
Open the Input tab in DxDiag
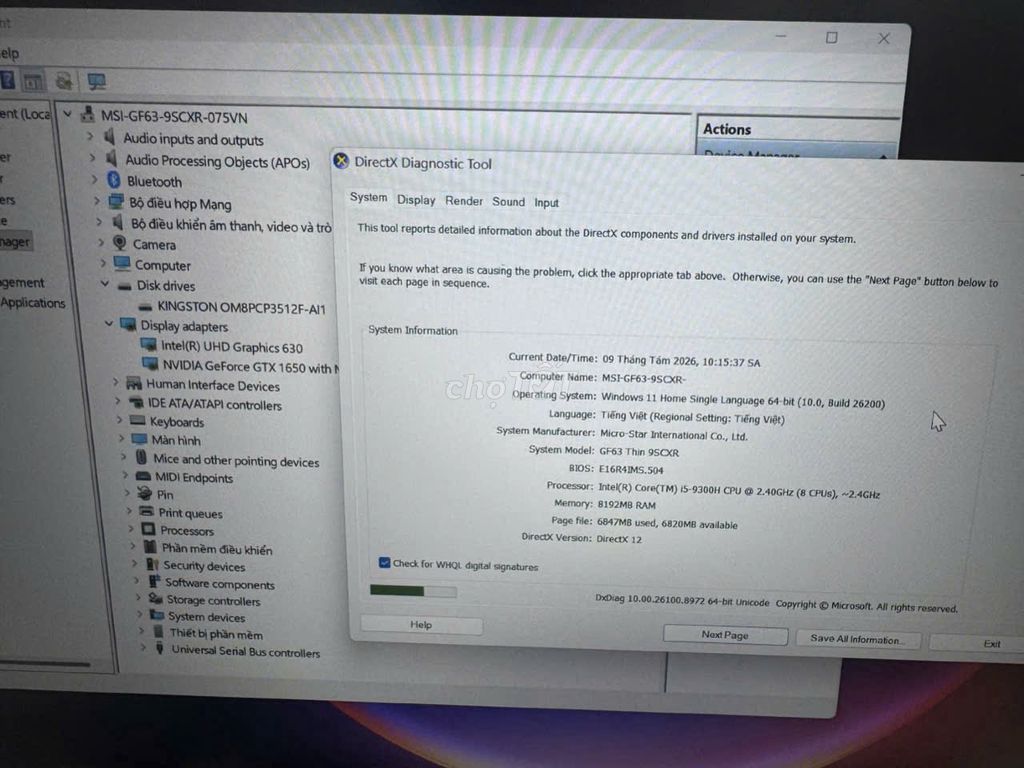point(546,202)
